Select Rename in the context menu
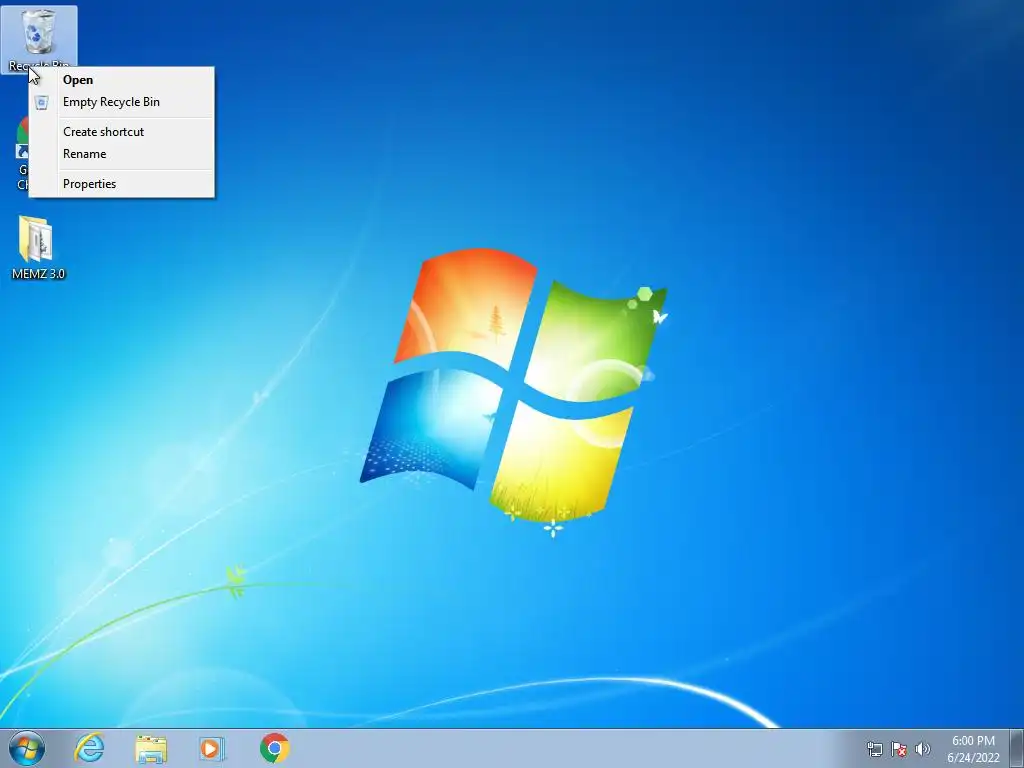The image size is (1024, 768). coord(121,154)
